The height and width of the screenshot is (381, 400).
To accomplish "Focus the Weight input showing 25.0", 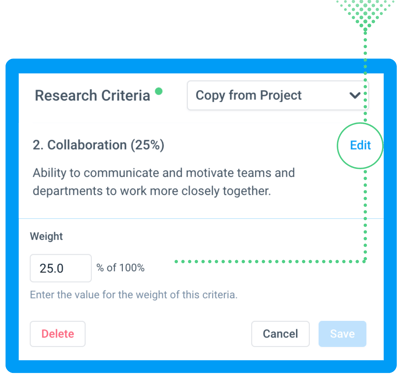I will [x=61, y=268].
